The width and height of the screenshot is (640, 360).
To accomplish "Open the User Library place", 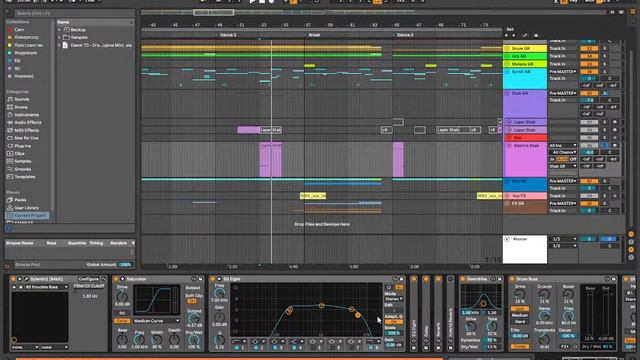I will pyautogui.click(x=27, y=208).
